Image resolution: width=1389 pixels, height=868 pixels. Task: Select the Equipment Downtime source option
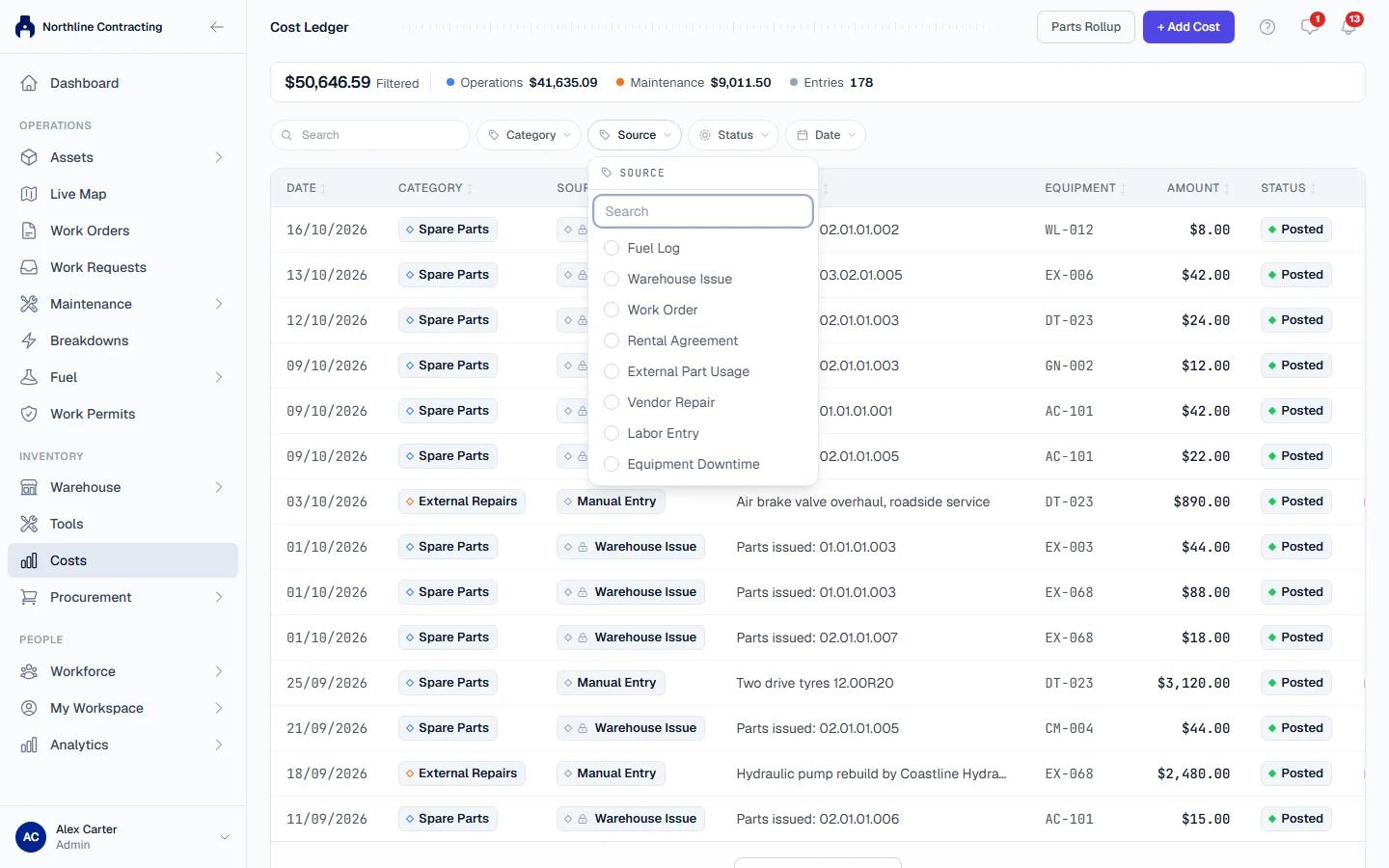coord(703,464)
